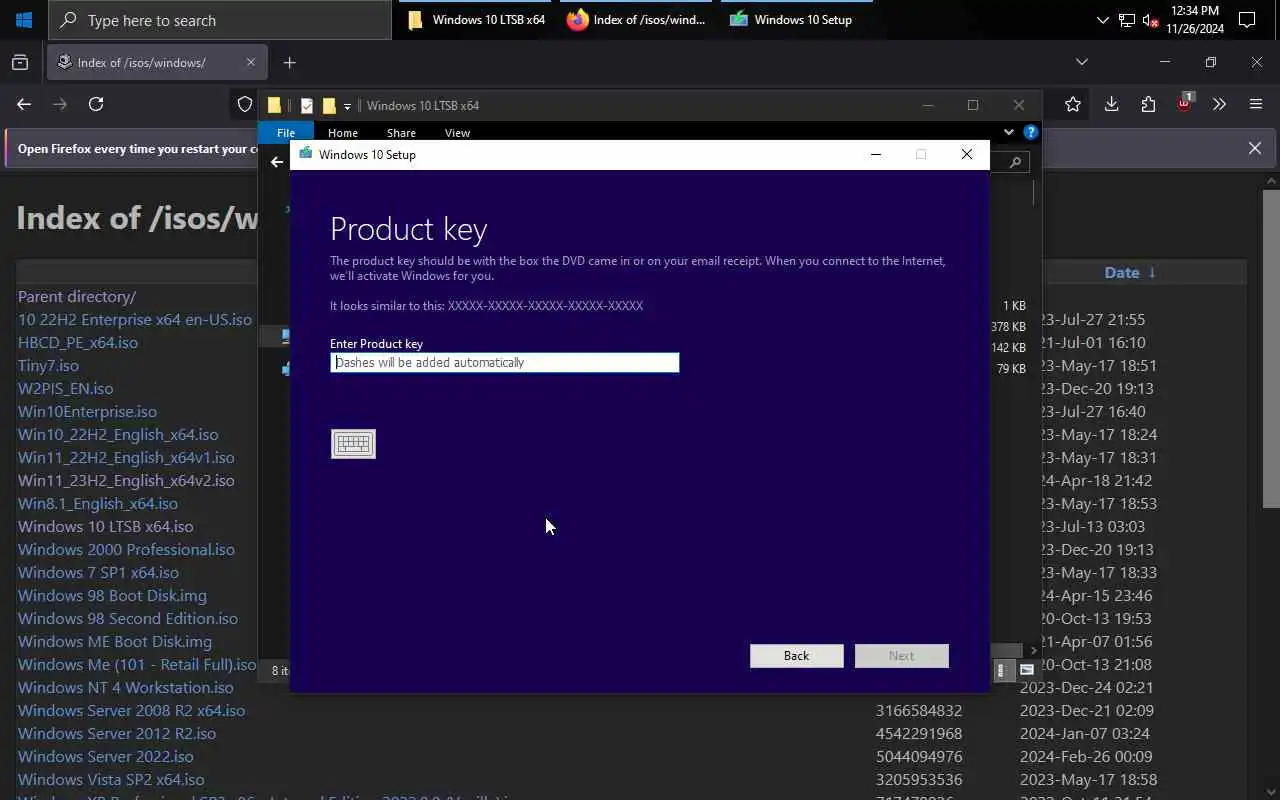Open Win10_22H2_English_x64.iso link
The image size is (1280, 800).
[118, 434]
